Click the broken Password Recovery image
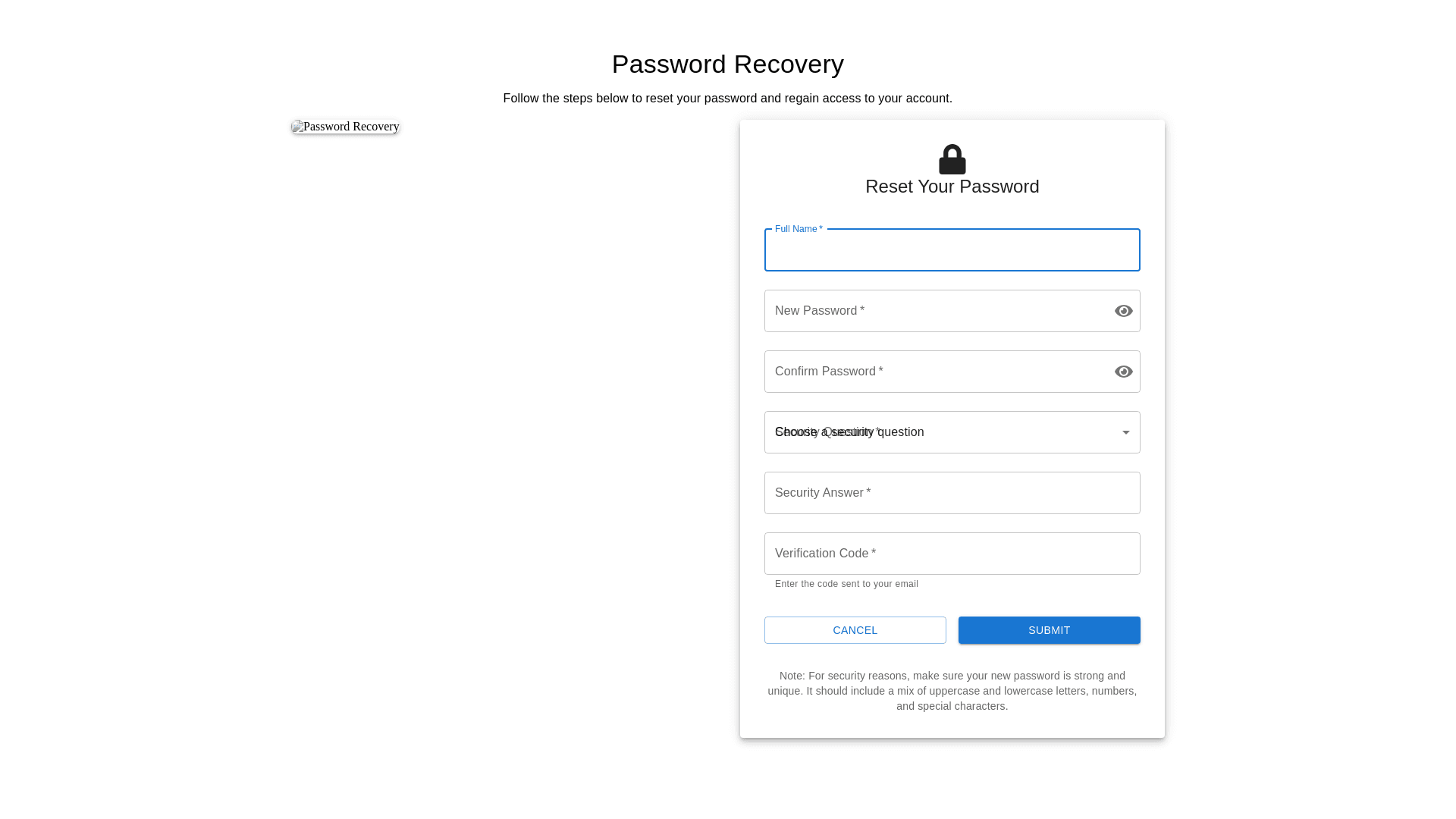Image resolution: width=1456 pixels, height=819 pixels. point(345,127)
